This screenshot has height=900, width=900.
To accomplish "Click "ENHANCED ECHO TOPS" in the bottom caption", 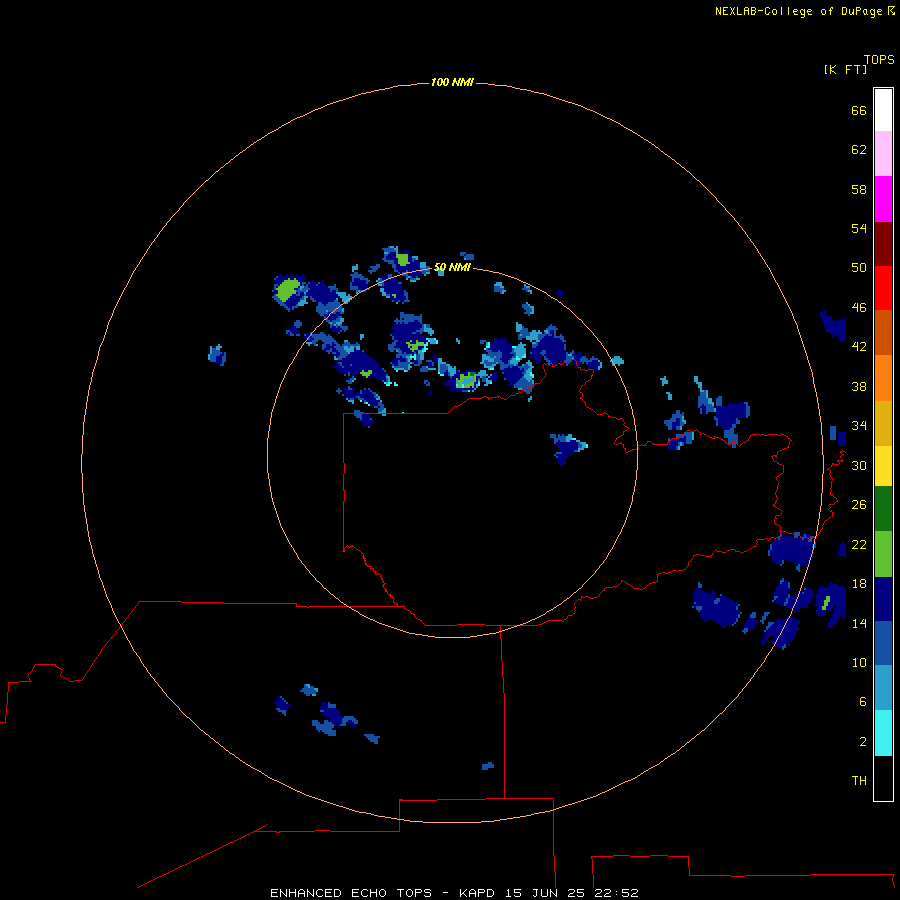I will tap(351, 893).
